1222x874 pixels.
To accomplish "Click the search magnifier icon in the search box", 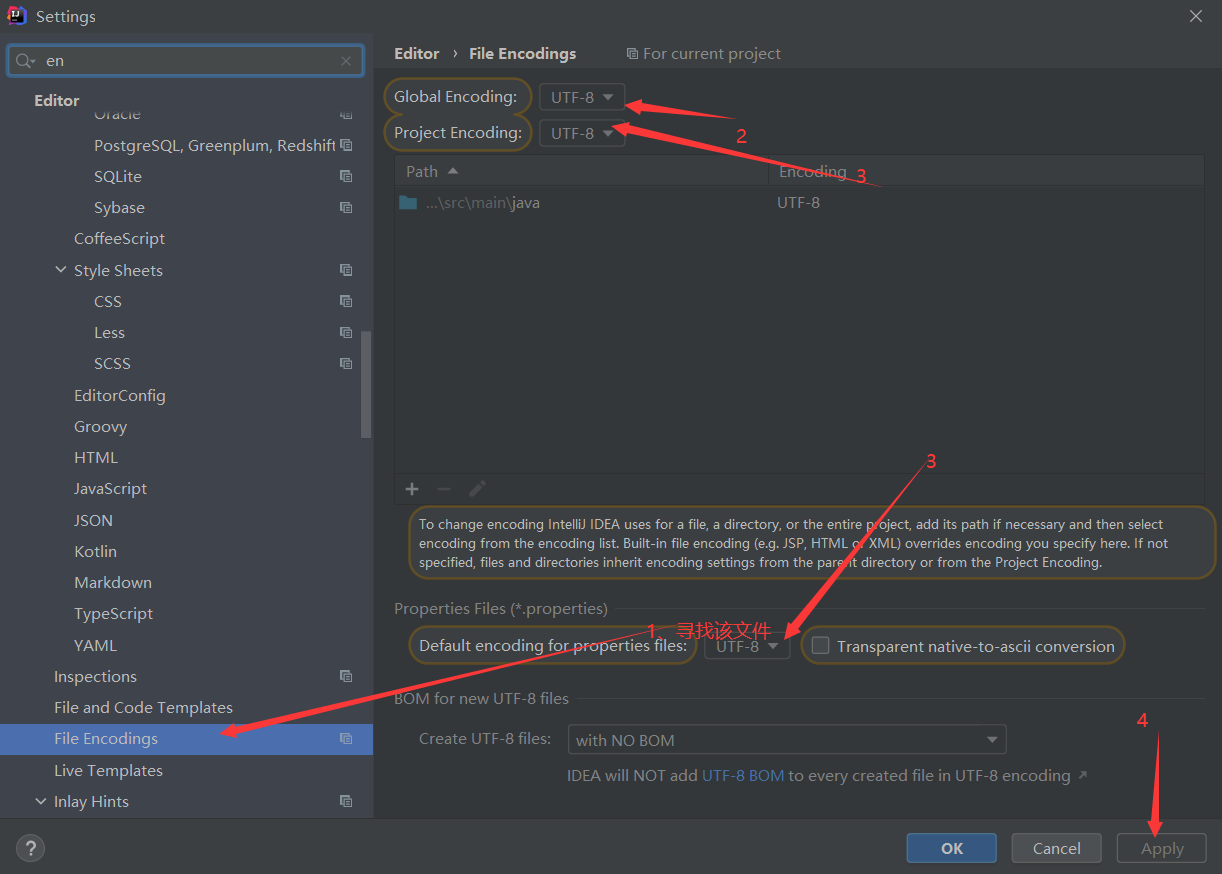I will (25, 61).
